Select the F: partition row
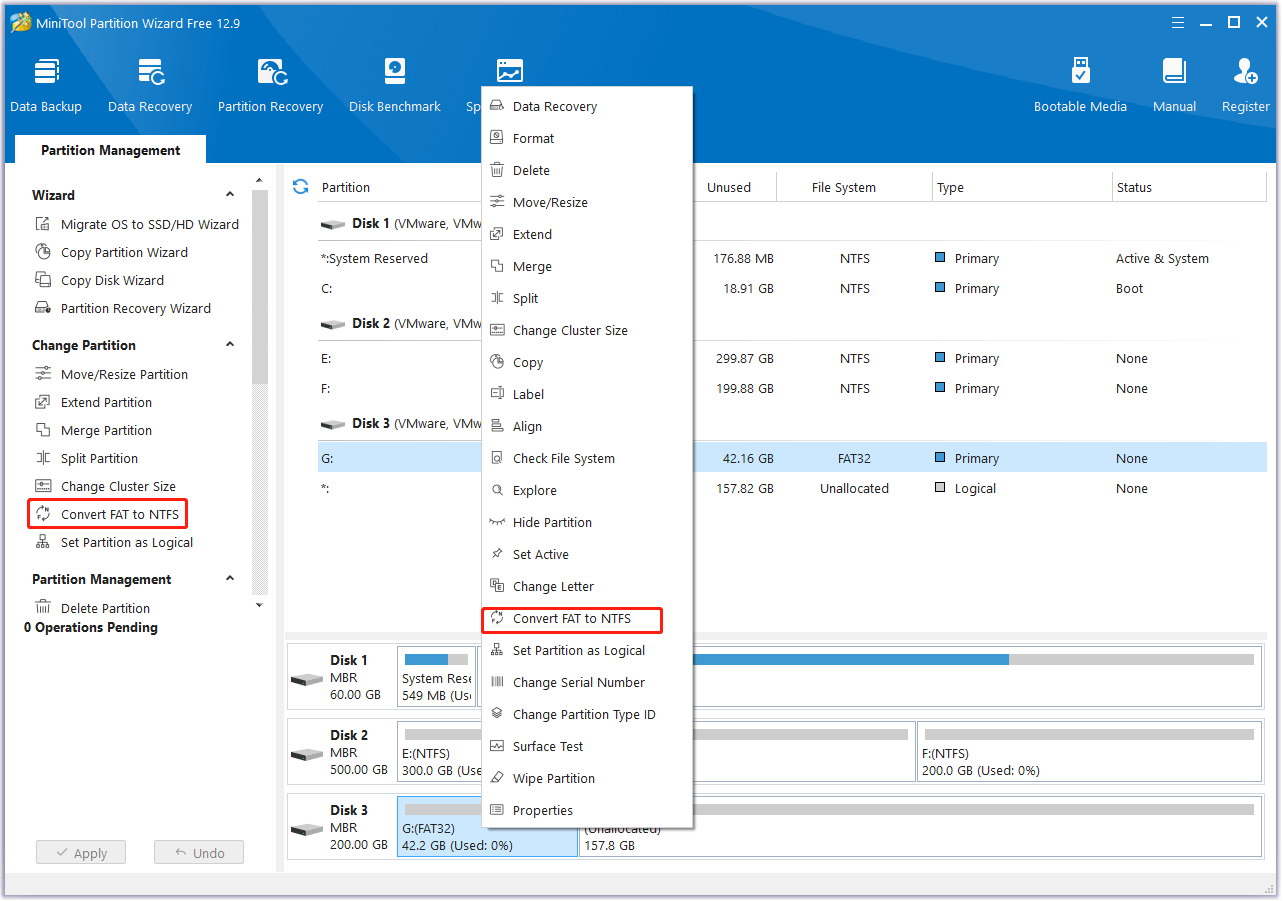Image resolution: width=1283 pixels, height=901 pixels. pyautogui.click(x=792, y=388)
